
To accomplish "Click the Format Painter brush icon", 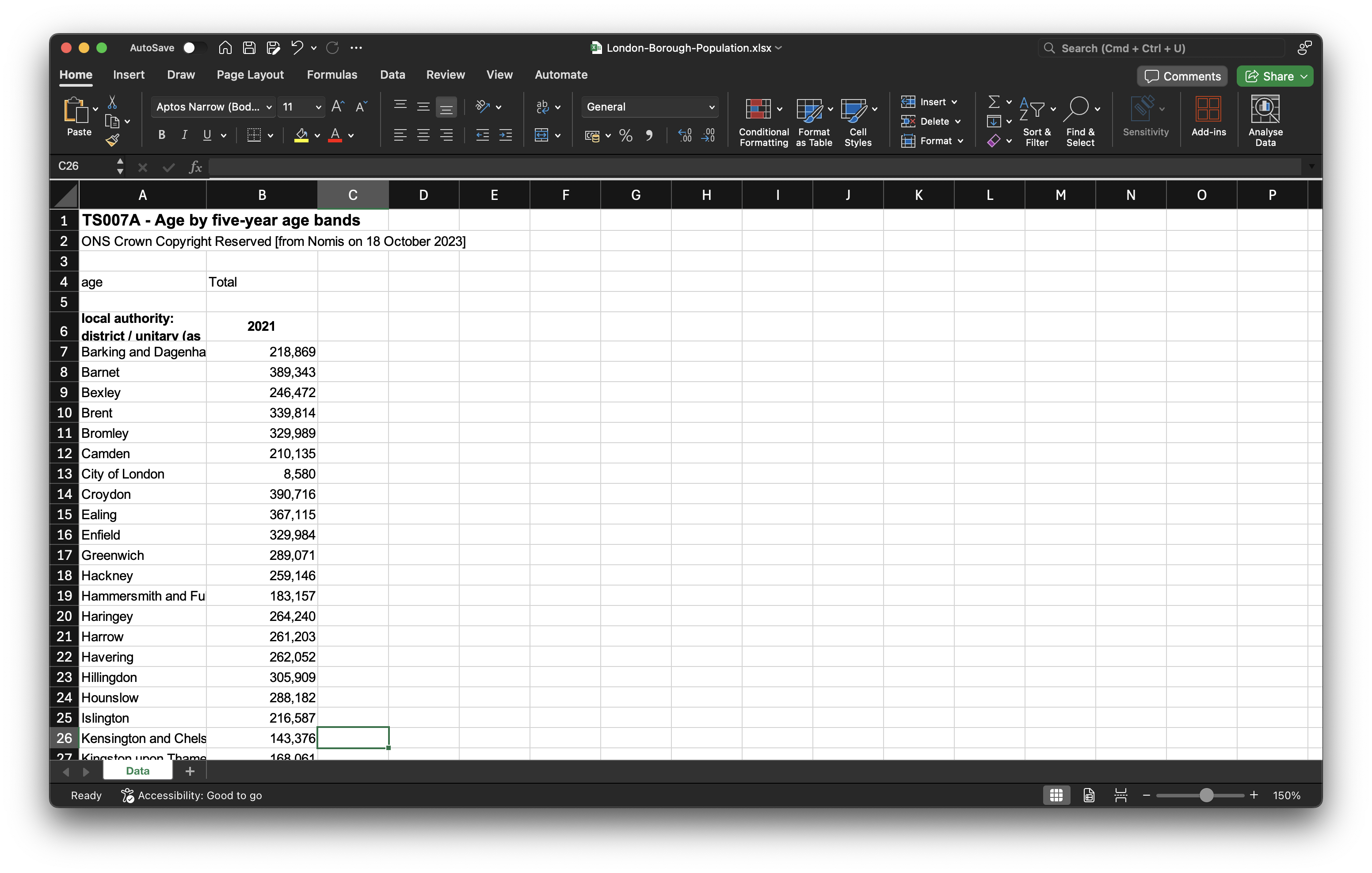I will click(112, 140).
